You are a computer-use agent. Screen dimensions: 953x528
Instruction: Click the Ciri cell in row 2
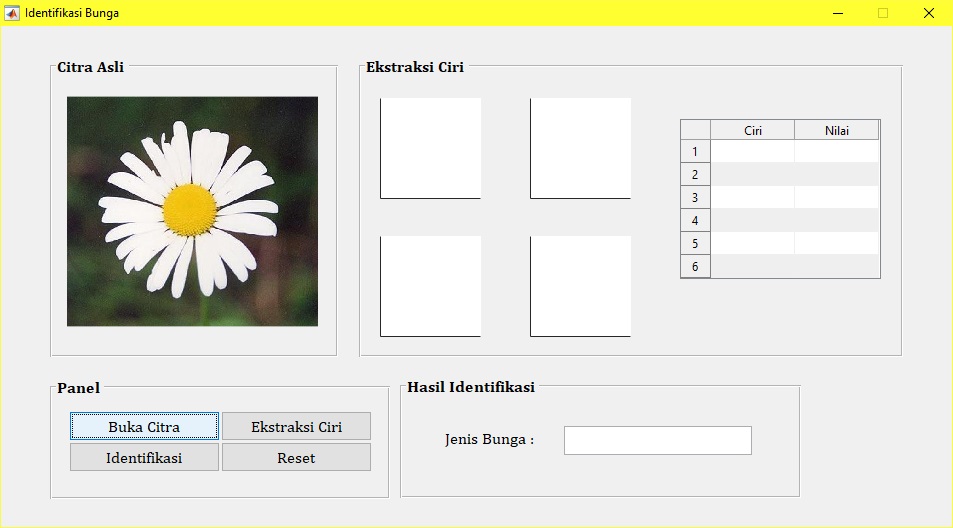coord(752,175)
